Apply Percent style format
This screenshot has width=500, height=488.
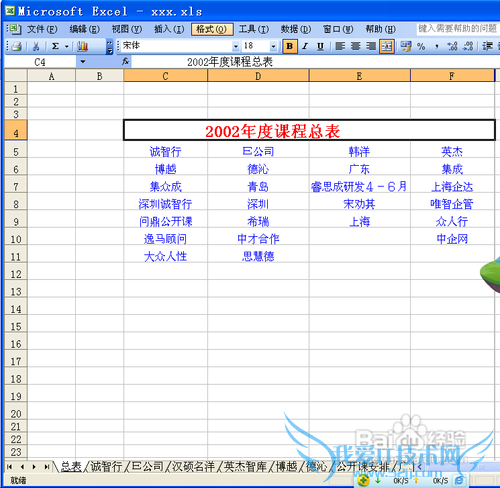coord(421,46)
